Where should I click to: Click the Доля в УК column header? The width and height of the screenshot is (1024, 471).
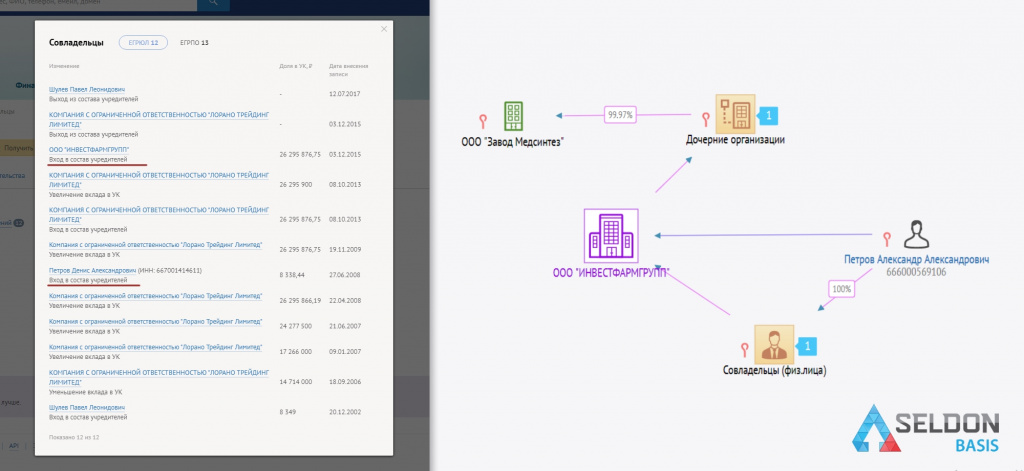point(294,66)
